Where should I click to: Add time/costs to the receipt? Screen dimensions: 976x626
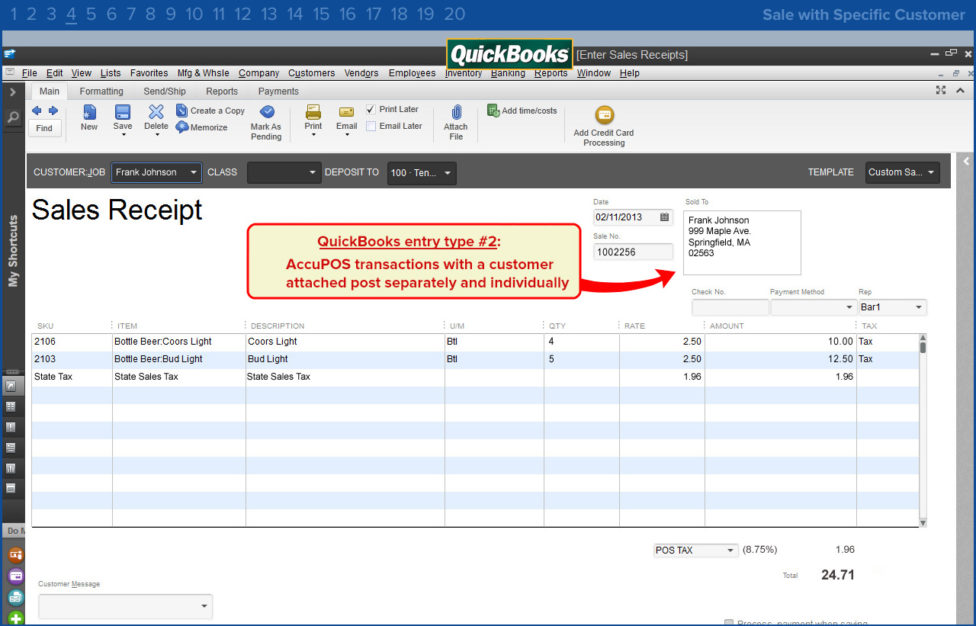(522, 111)
